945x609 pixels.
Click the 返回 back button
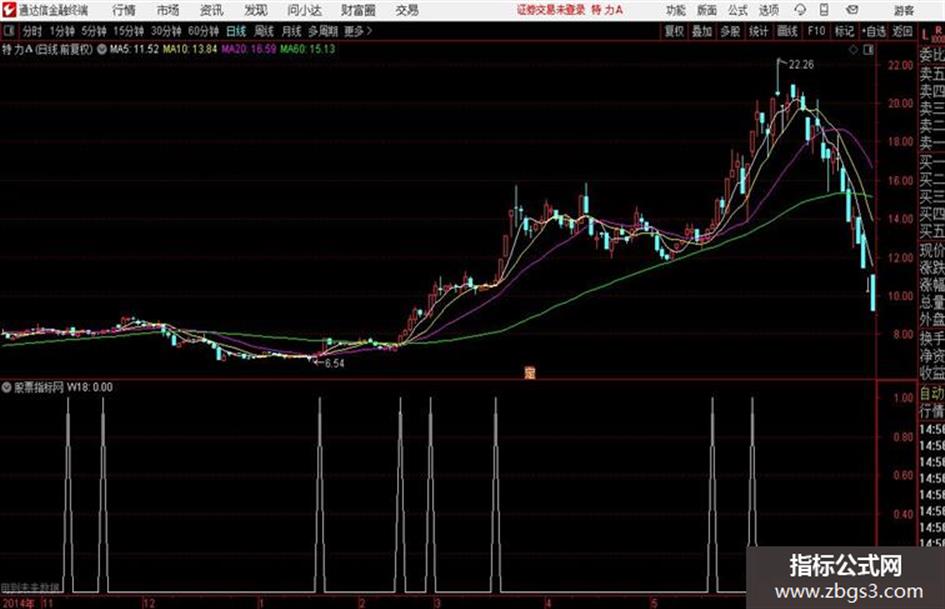(902, 31)
